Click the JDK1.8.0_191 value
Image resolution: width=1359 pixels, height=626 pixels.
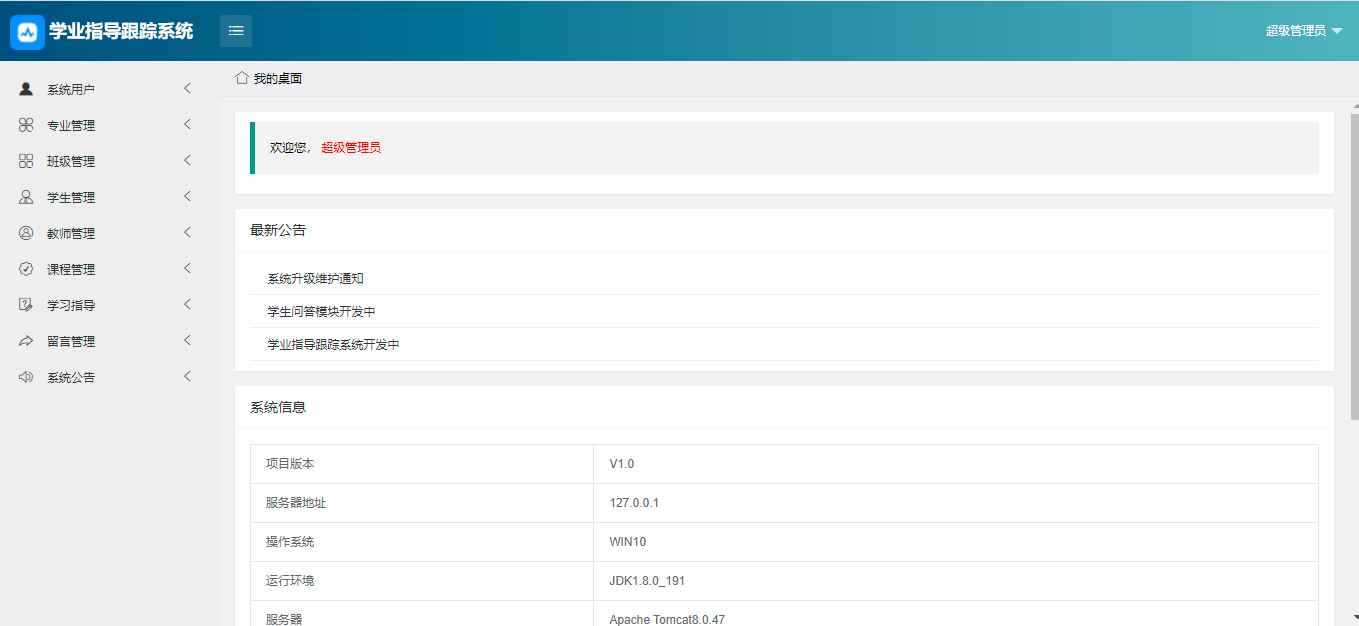647,581
